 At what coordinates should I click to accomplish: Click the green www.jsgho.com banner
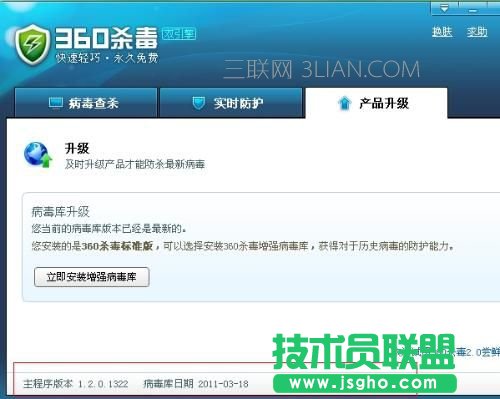[x=365, y=384]
